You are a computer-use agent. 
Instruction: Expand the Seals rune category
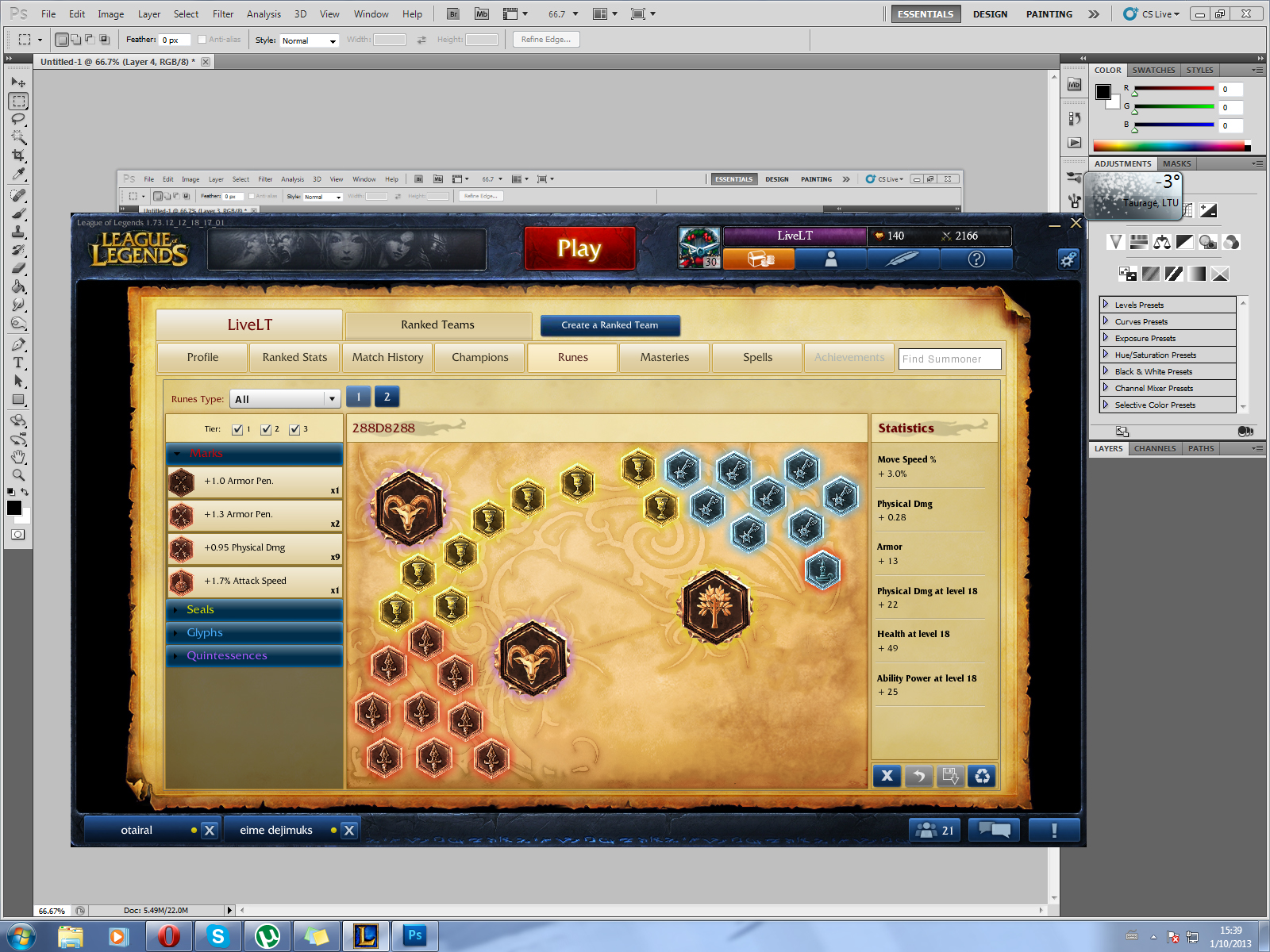(x=254, y=609)
